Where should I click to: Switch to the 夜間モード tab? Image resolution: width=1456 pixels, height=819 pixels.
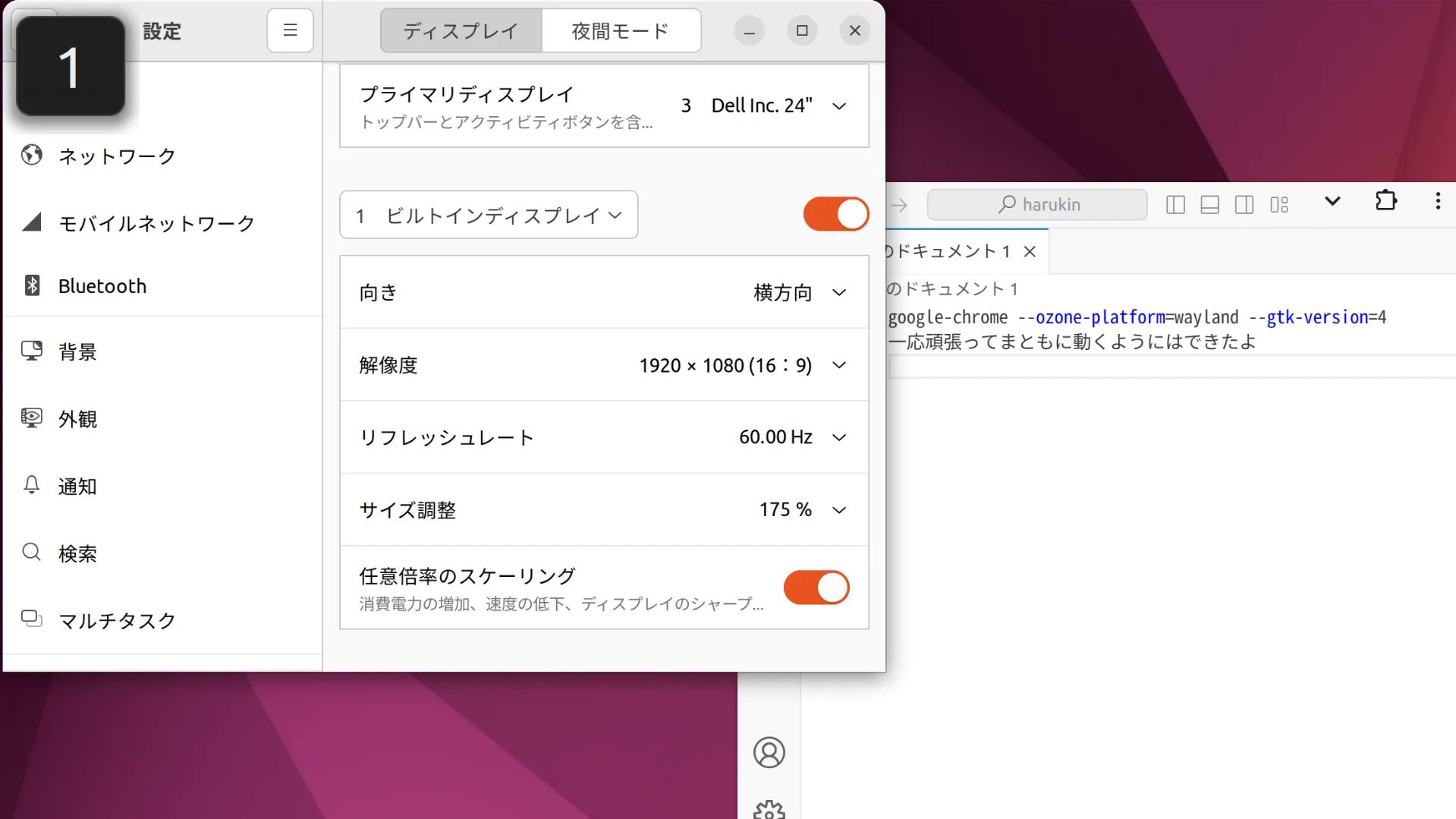pos(620,31)
